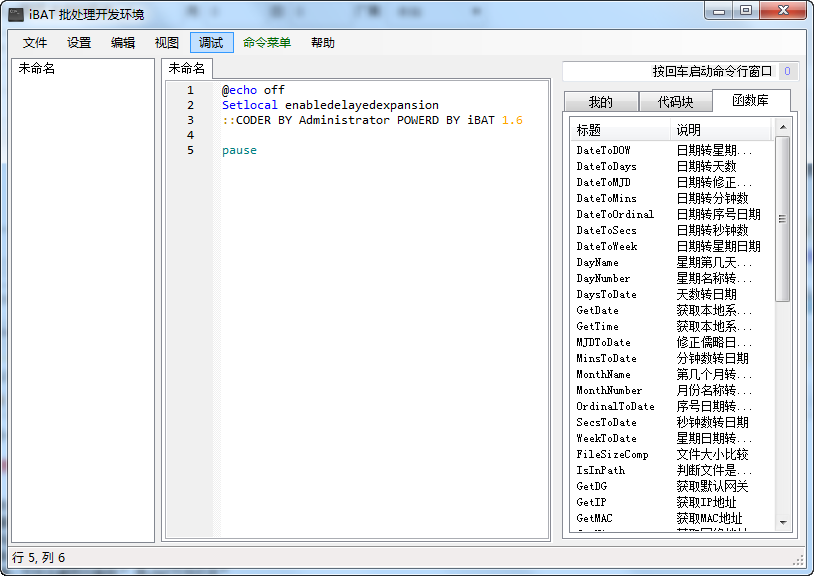Click the Setlocal line in editor

330,105
